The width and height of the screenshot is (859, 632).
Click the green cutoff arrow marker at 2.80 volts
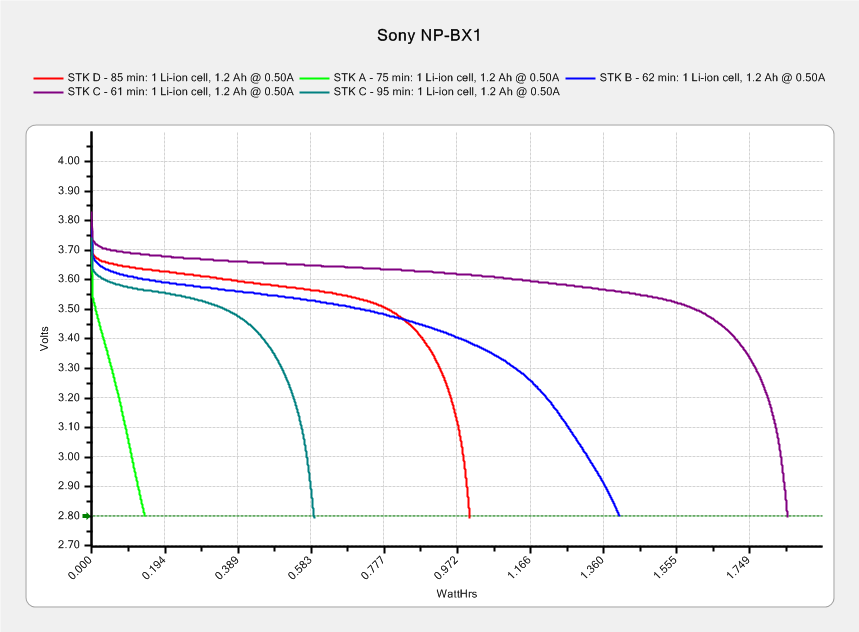(x=87, y=516)
